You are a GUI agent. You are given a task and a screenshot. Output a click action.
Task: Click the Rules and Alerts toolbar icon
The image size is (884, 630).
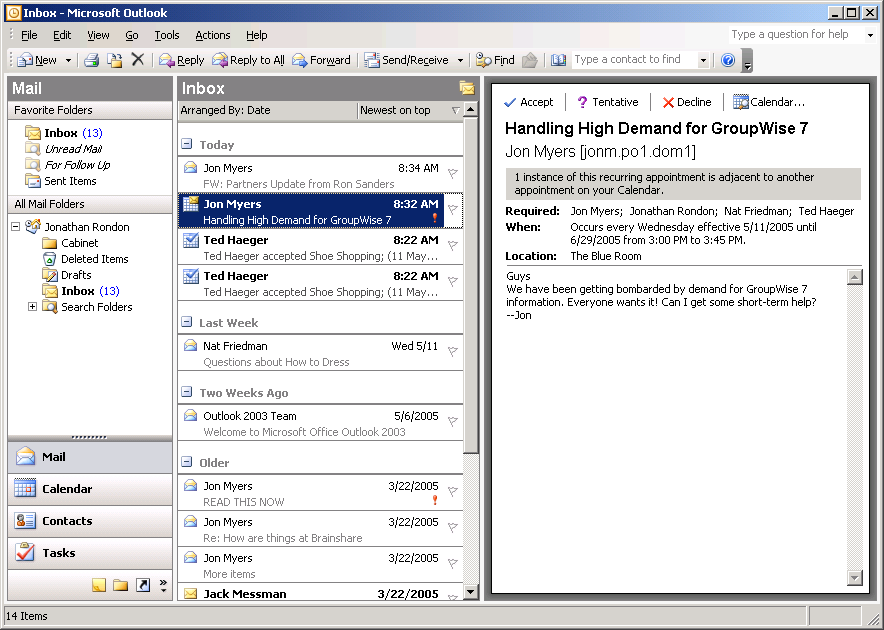[529, 60]
